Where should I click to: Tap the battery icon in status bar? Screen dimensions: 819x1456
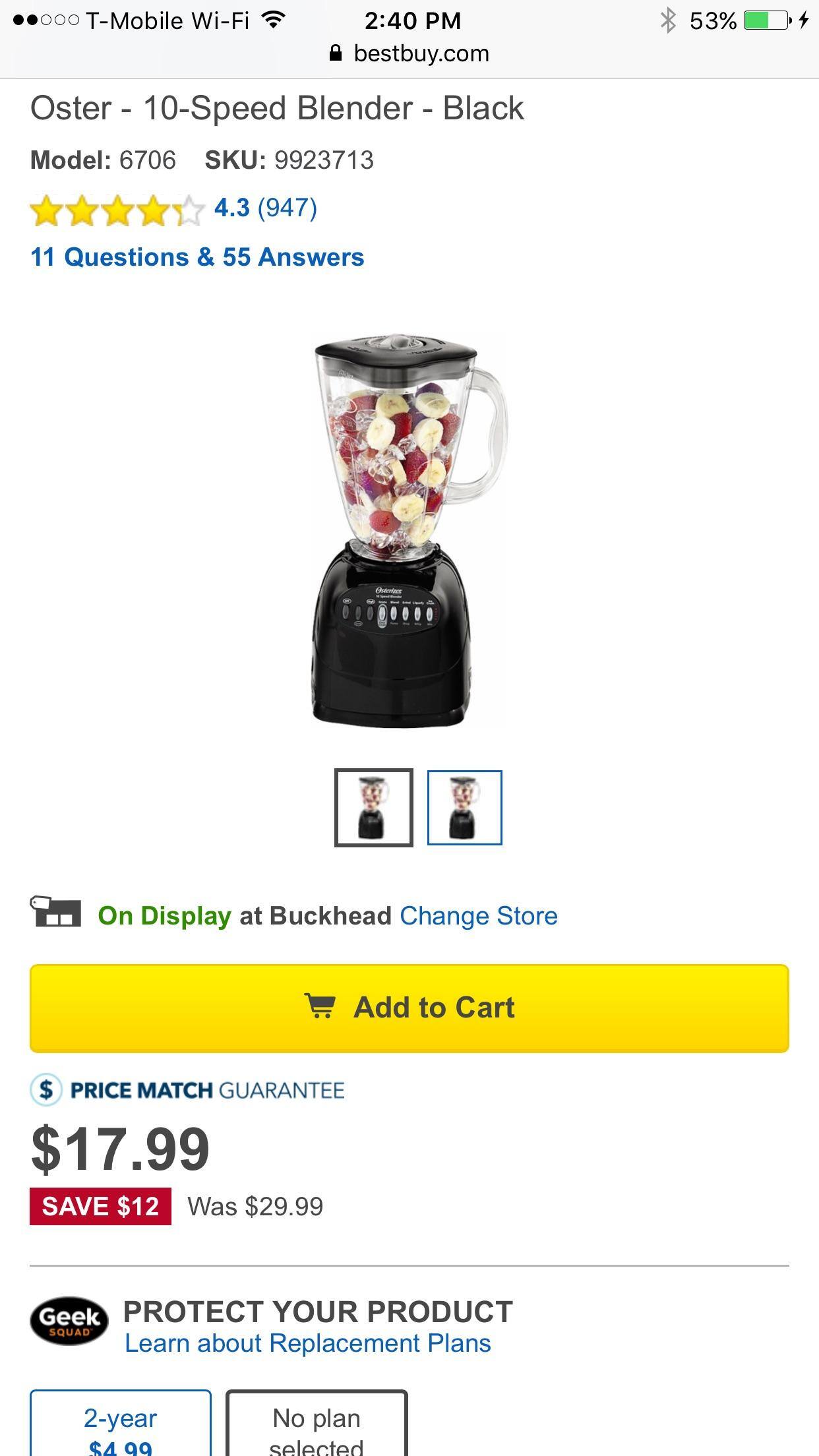768,20
